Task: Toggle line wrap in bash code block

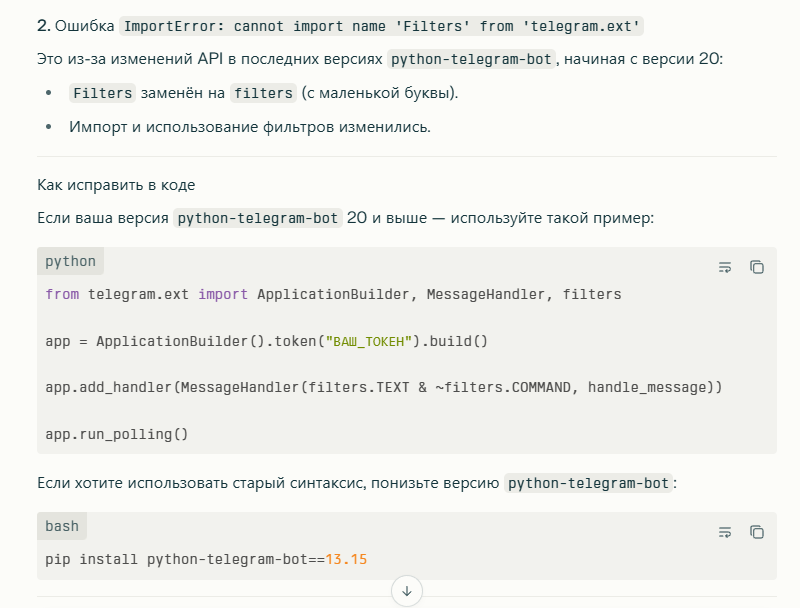Action: 725,532
